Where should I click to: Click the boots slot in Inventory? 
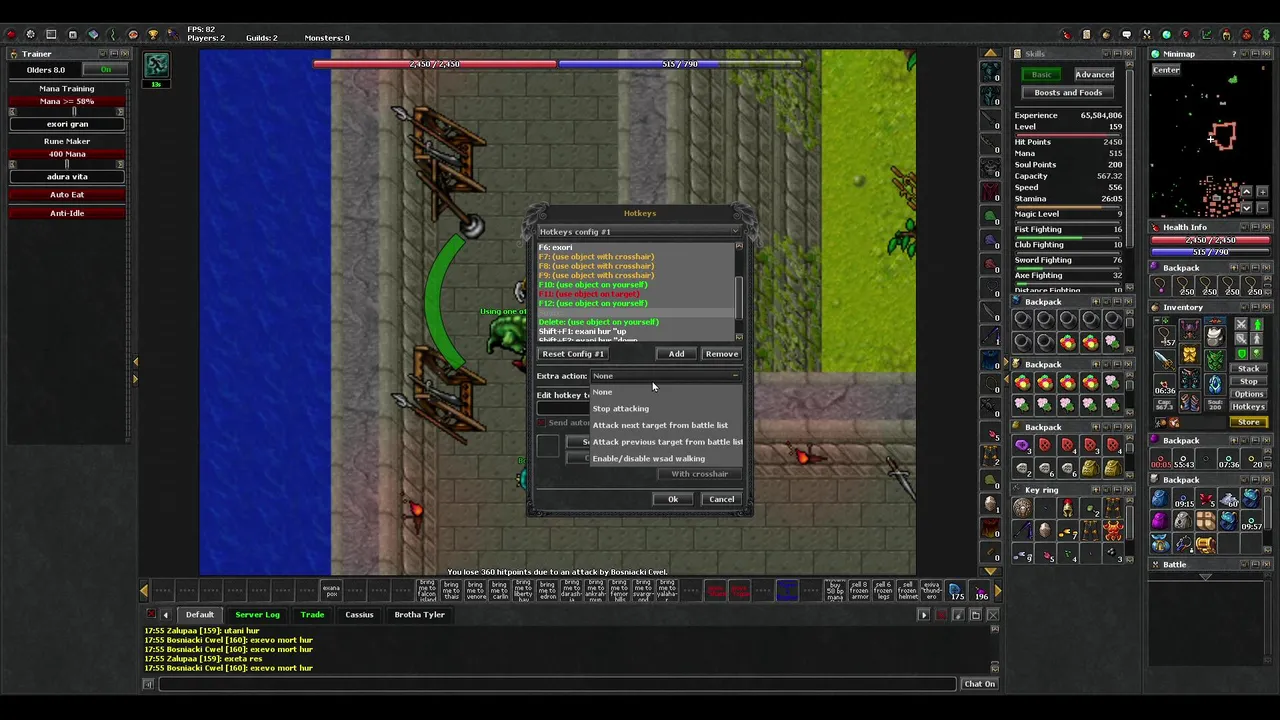[x=1190, y=402]
